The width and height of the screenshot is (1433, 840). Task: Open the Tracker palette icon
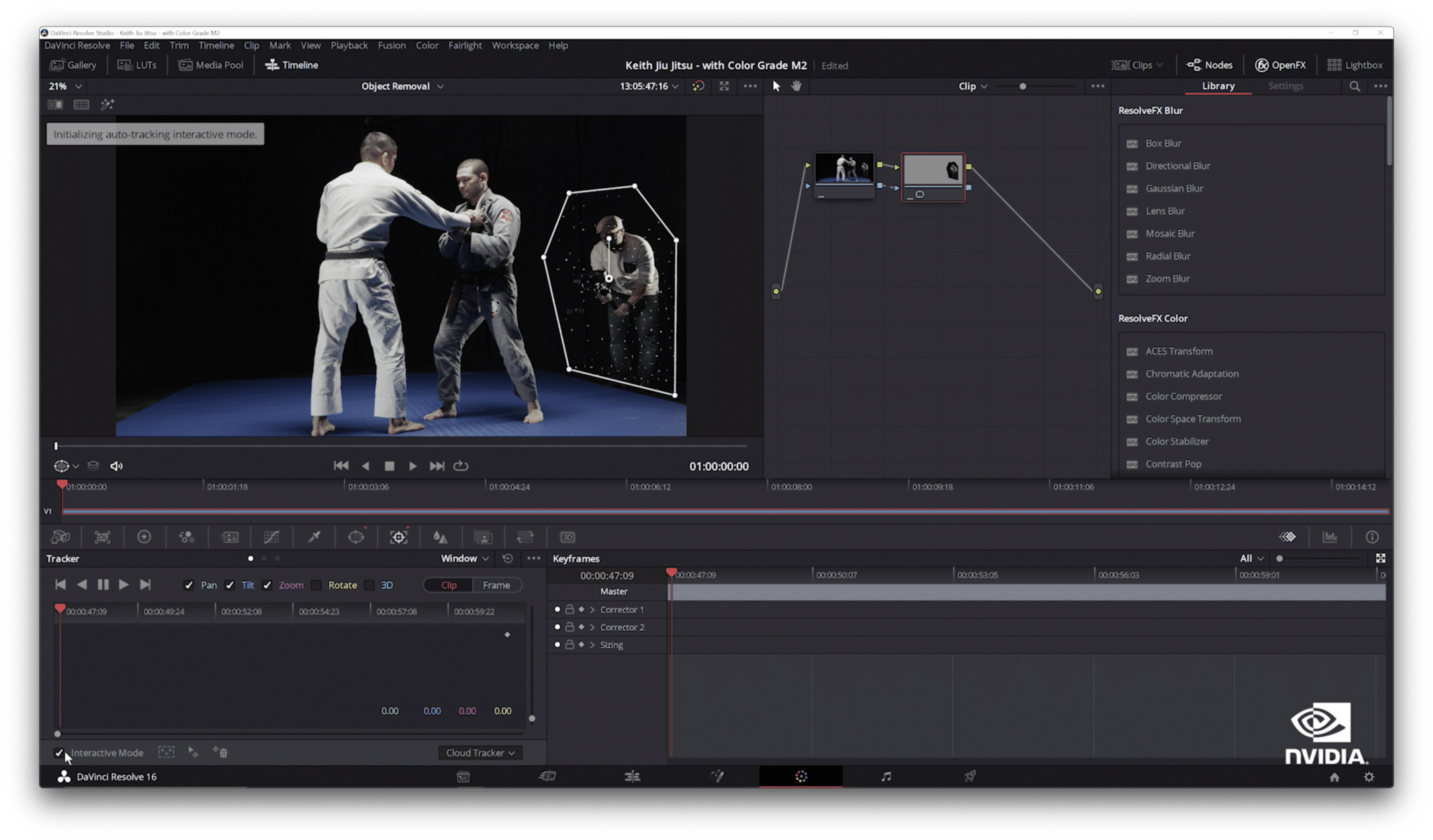click(x=399, y=537)
